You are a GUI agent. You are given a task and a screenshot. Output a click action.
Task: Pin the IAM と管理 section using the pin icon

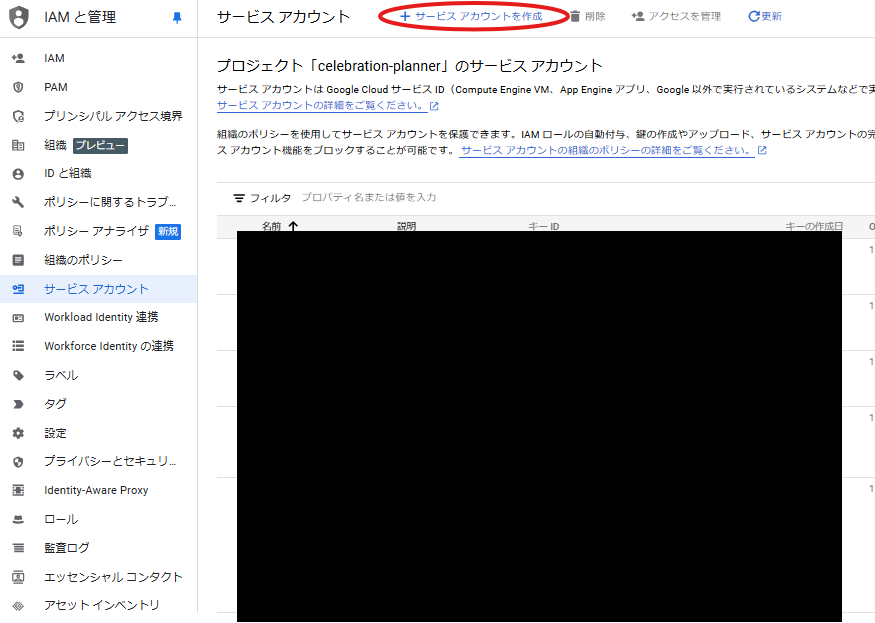(178, 17)
